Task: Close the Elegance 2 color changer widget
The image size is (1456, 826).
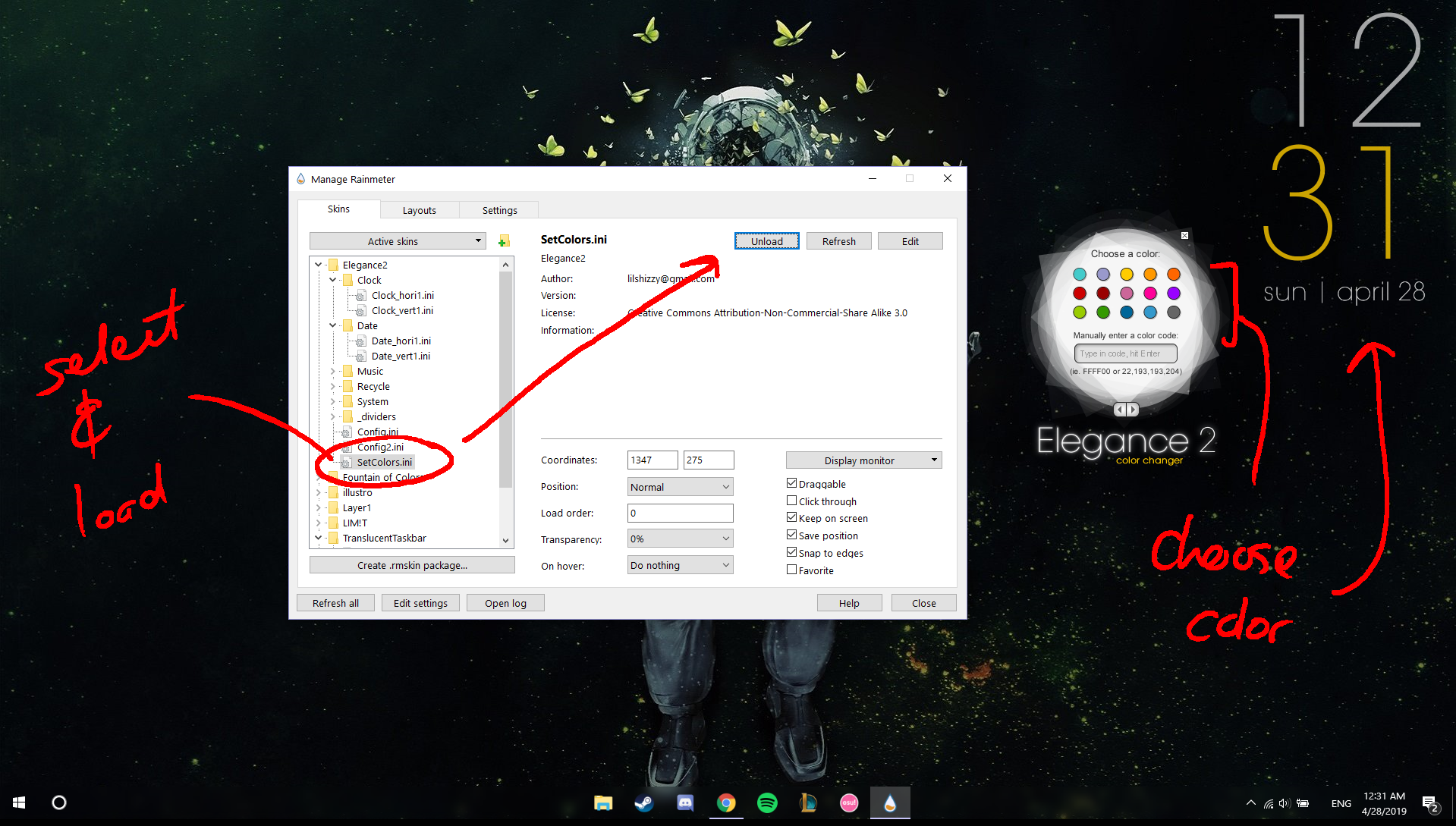Action: pyautogui.click(x=1184, y=236)
